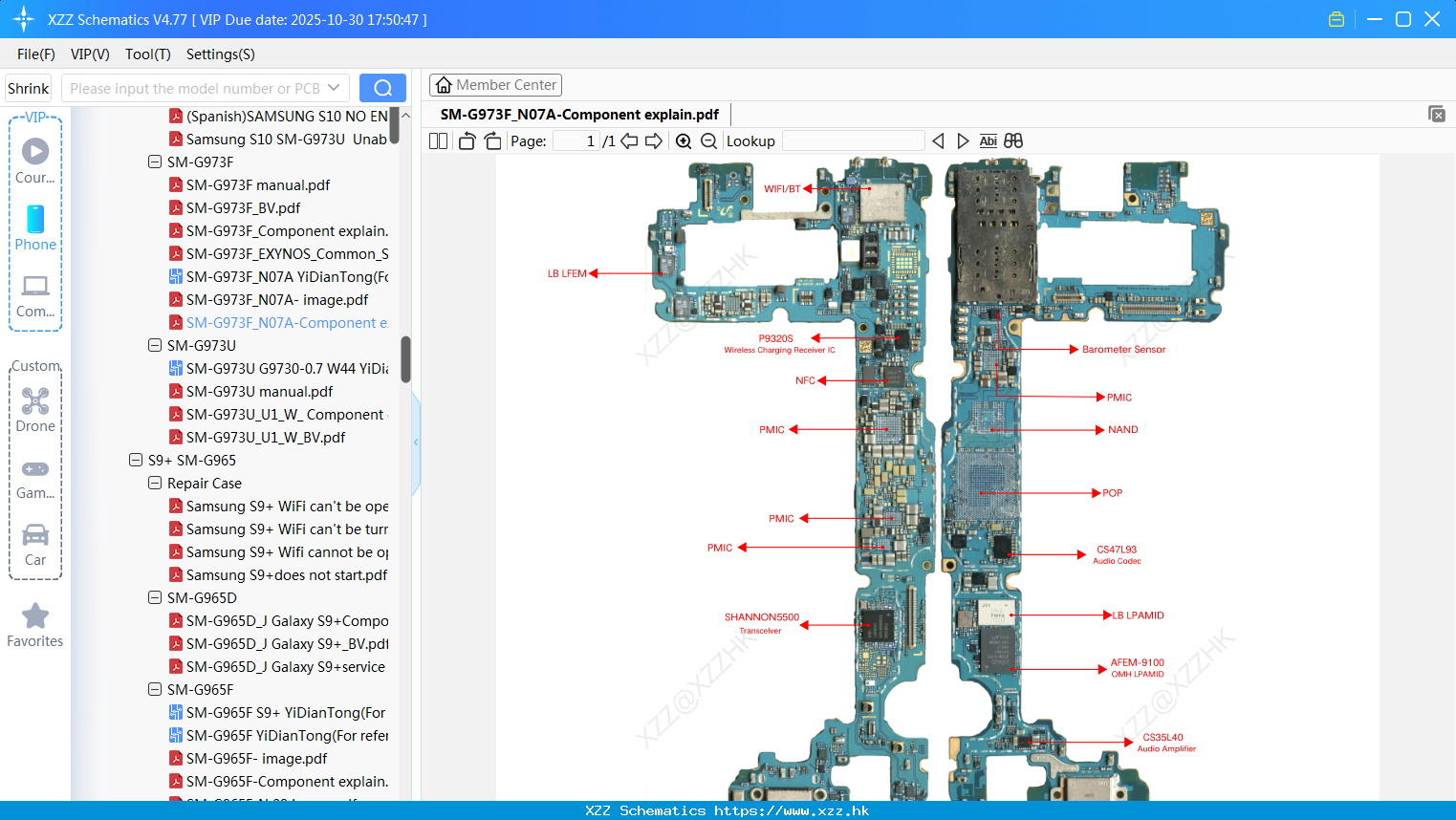Click SHANNON5500 Transceiver label
This screenshot has height=820, width=1456.
pos(761,623)
